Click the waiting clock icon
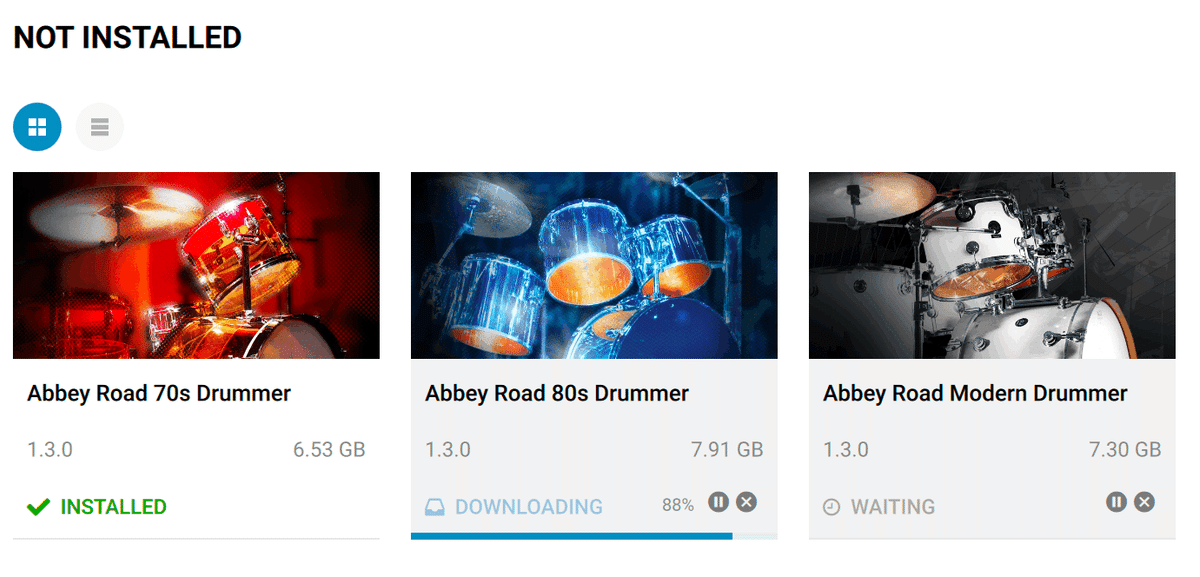 (832, 507)
